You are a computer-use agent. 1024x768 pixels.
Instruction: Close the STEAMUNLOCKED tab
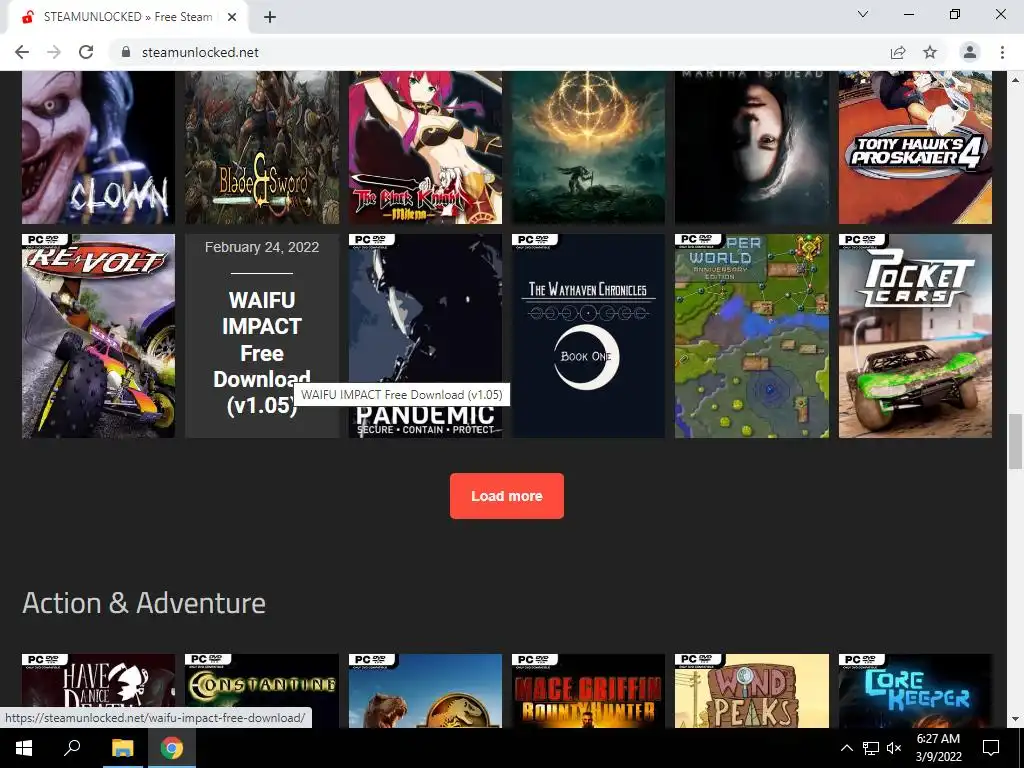pyautogui.click(x=232, y=17)
